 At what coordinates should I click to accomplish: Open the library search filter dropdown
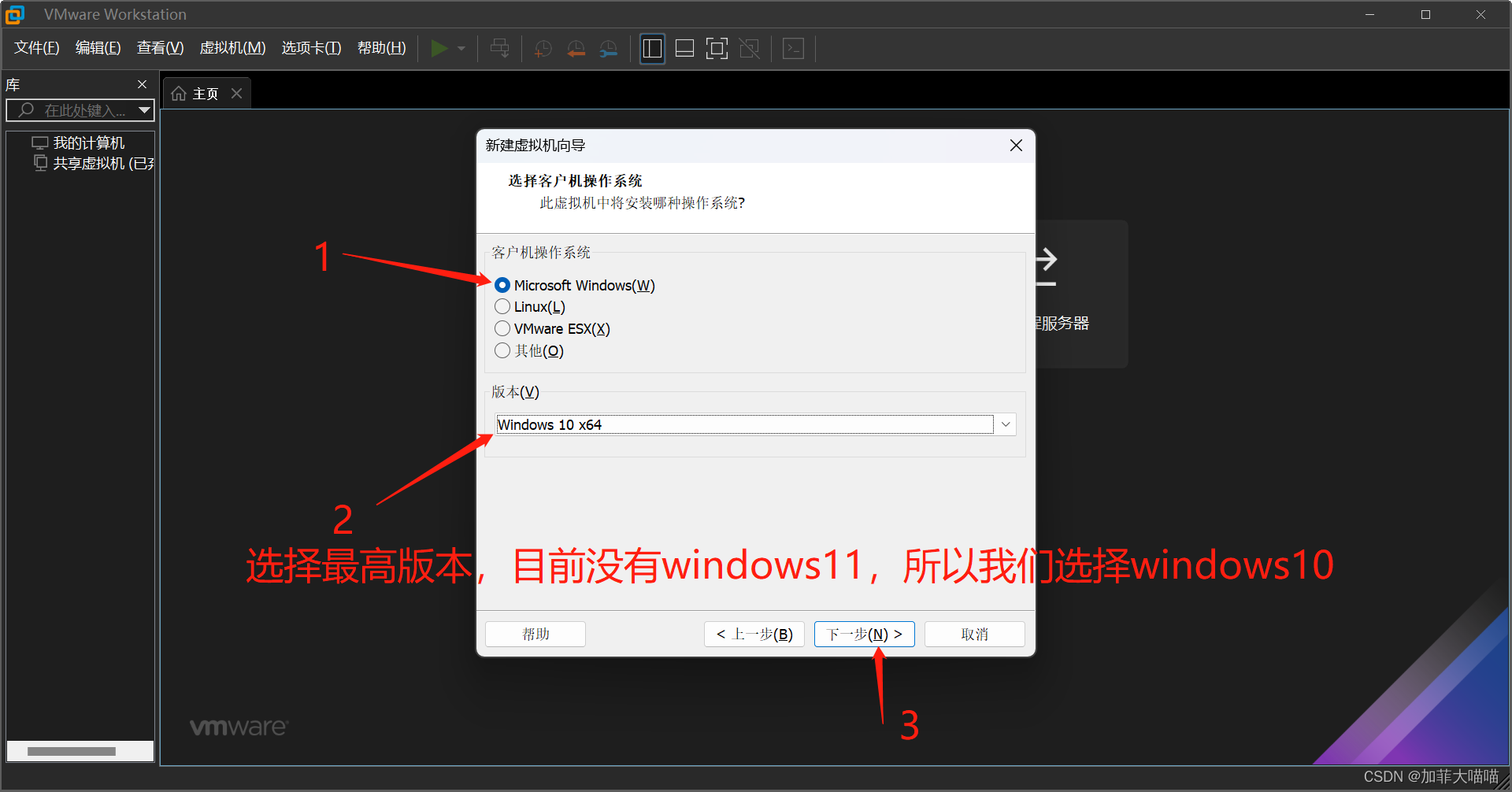[x=144, y=110]
